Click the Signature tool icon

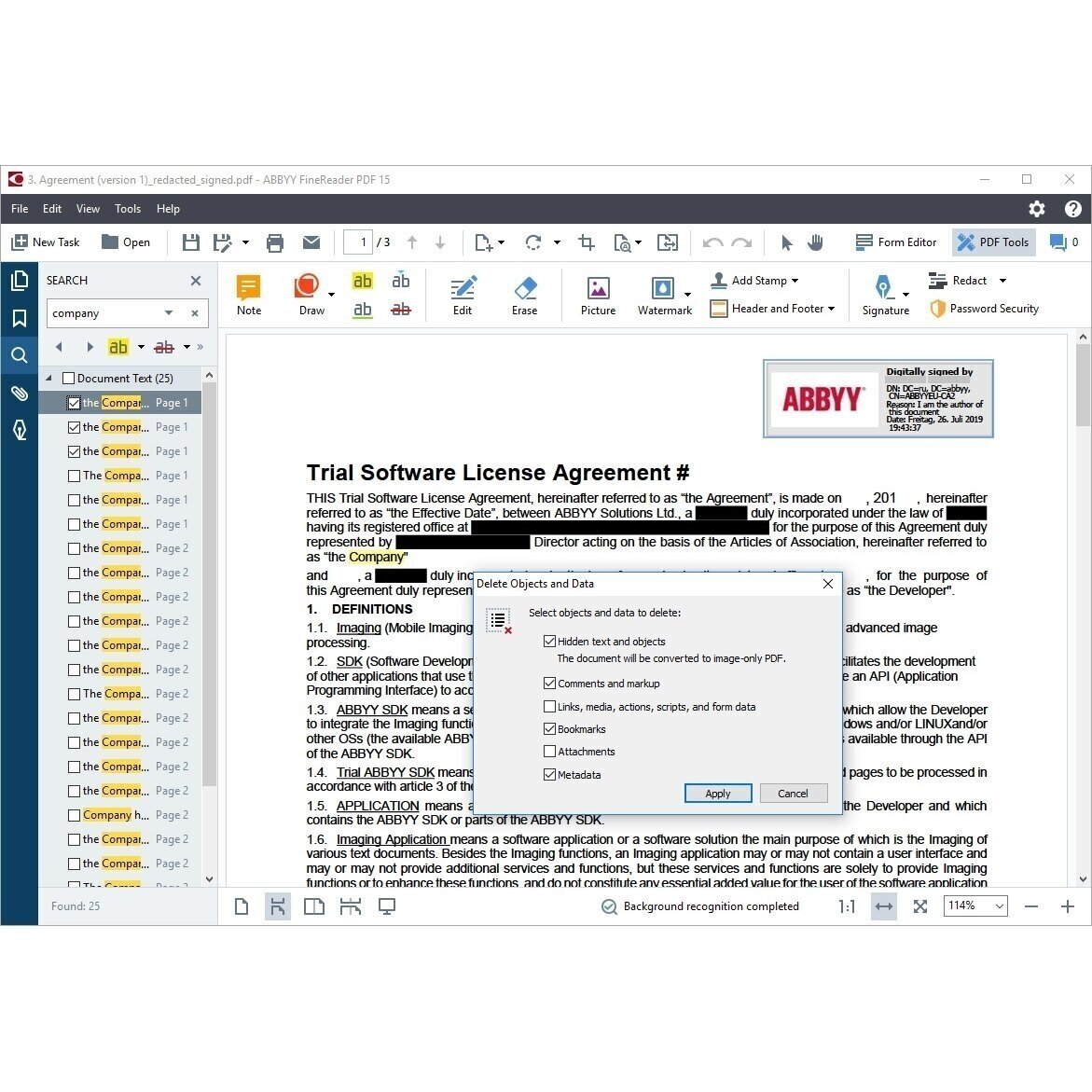[884, 296]
